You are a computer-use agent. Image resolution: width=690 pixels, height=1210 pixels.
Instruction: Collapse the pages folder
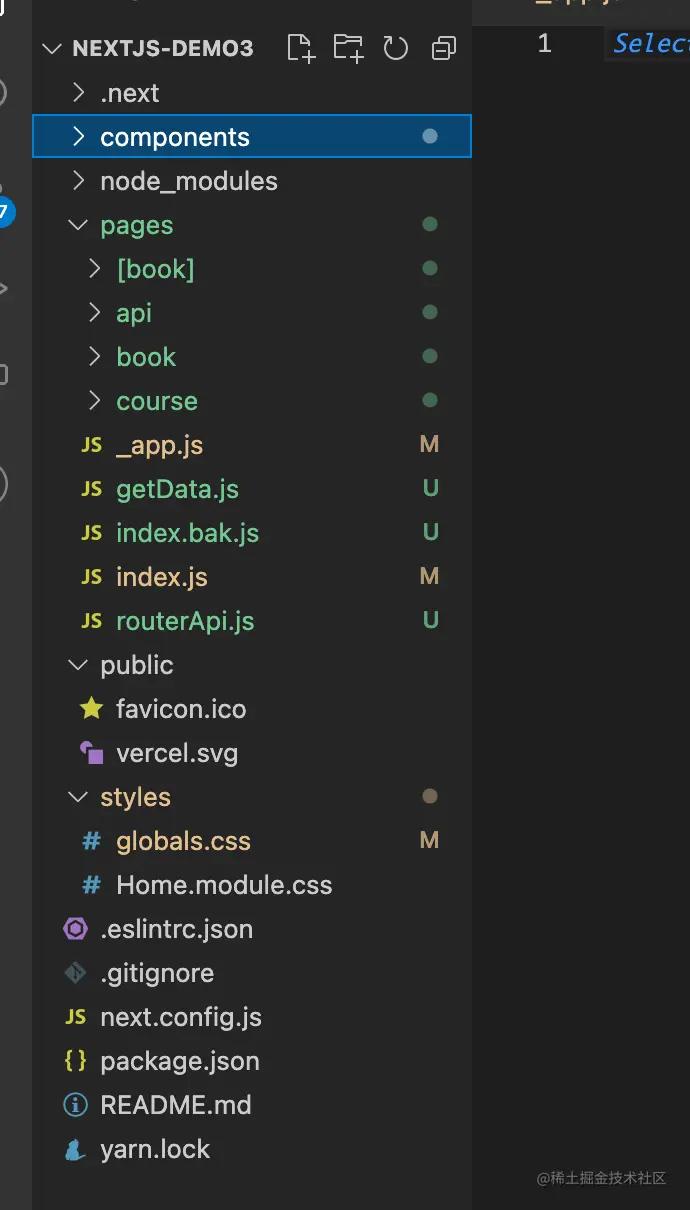click(136, 225)
